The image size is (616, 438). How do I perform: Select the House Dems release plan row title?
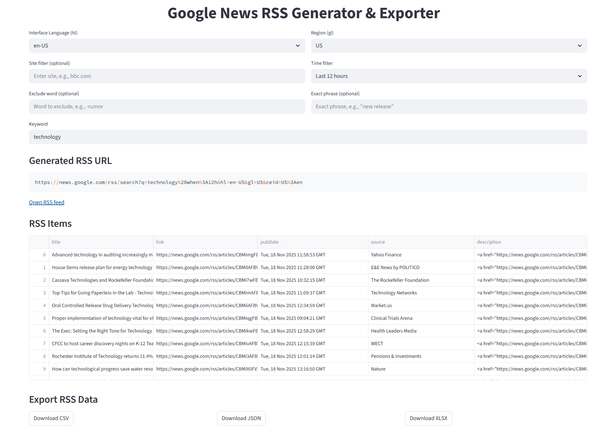(x=100, y=268)
